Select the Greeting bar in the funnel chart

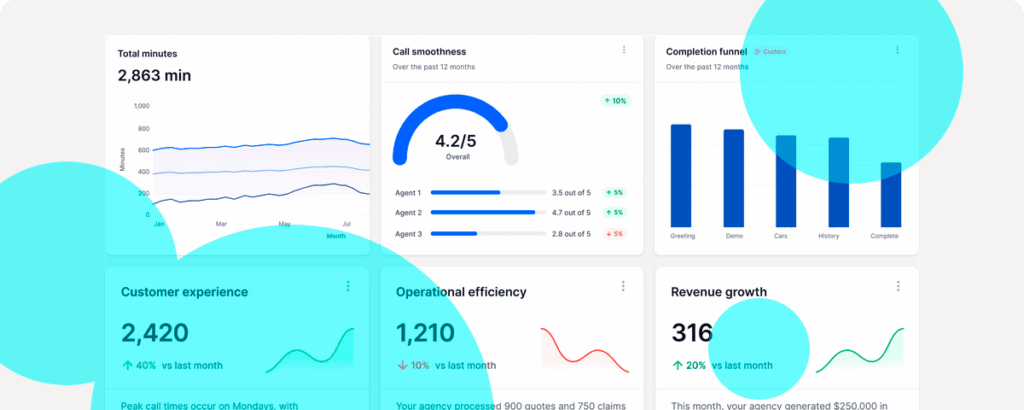[681, 175]
